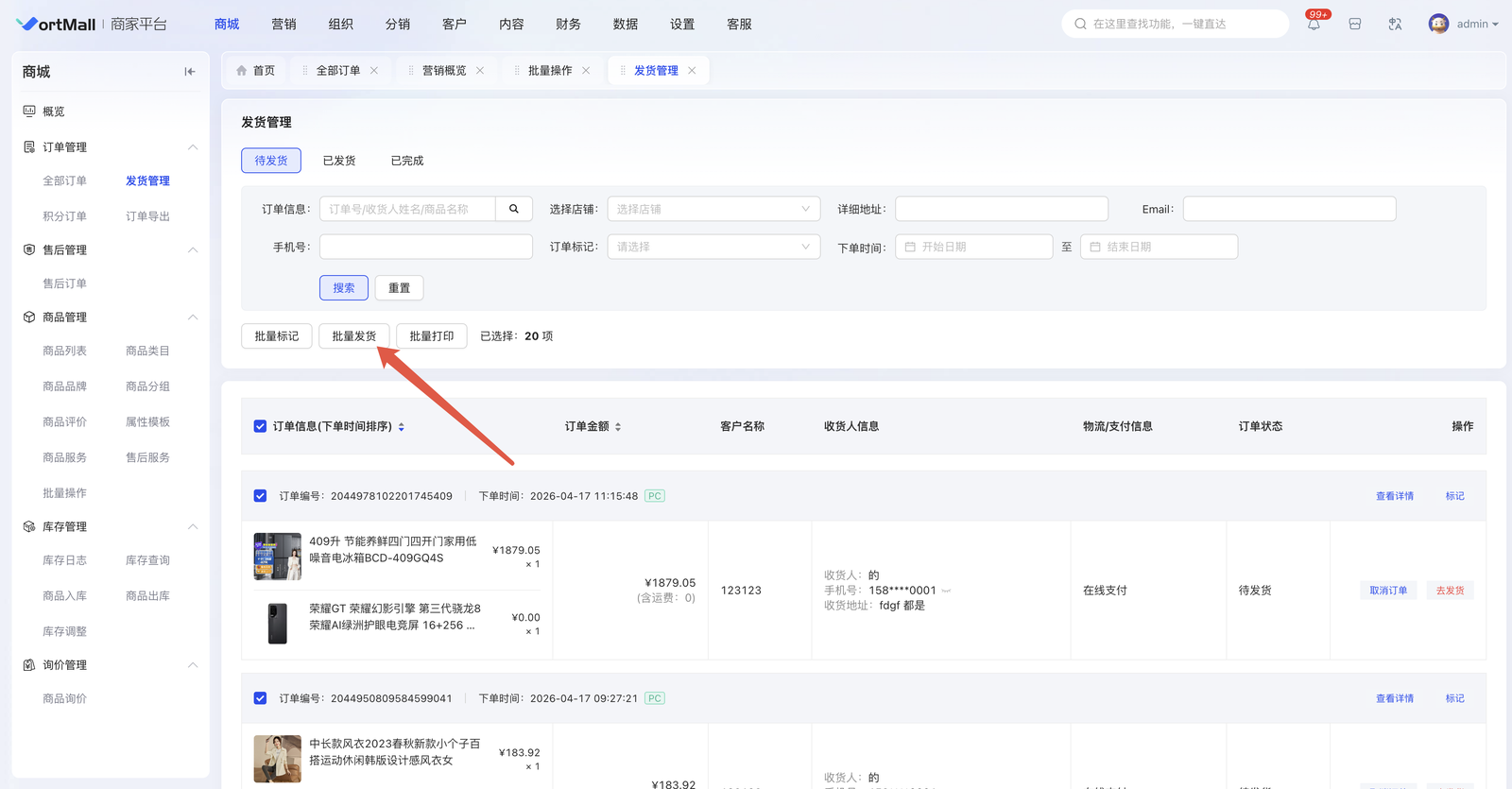Collapse the 订单管理 sidebar section

[193, 147]
